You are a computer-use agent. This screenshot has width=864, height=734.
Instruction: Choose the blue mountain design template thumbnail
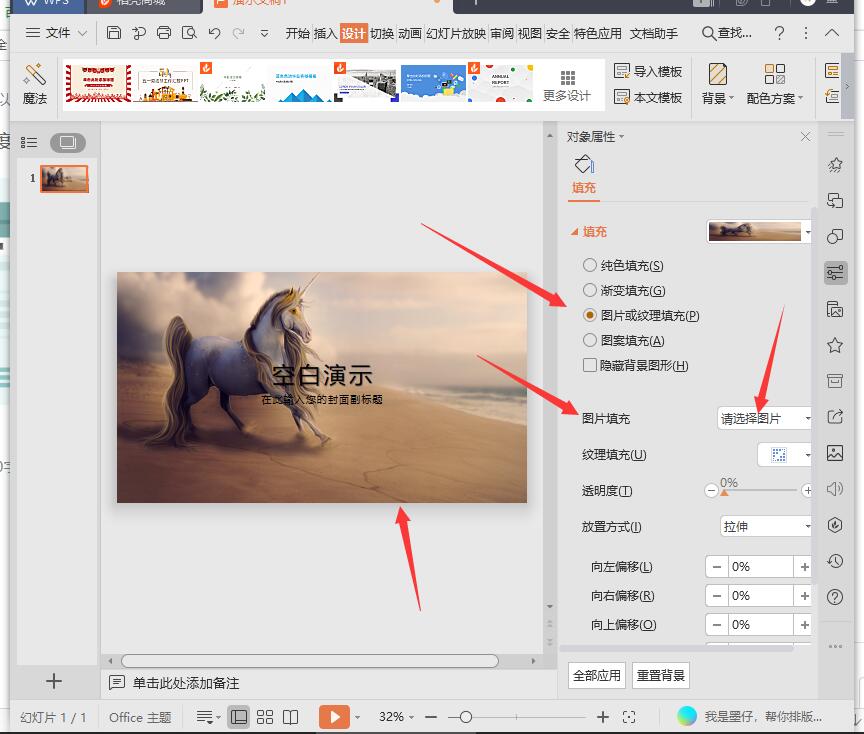[300, 84]
